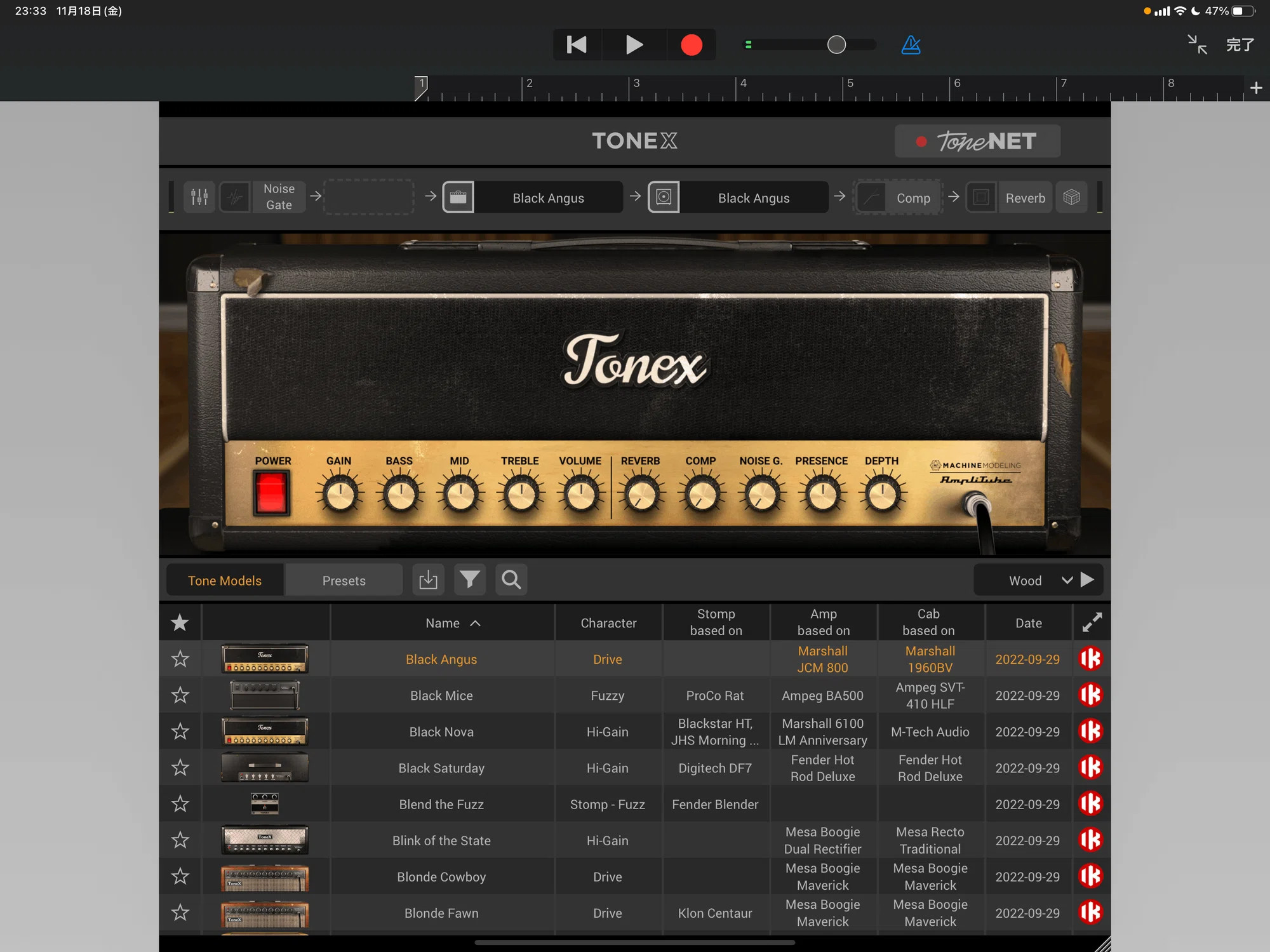The width and height of the screenshot is (1270, 952).
Task: Open the 3D cube icon in chain
Action: (x=1071, y=198)
